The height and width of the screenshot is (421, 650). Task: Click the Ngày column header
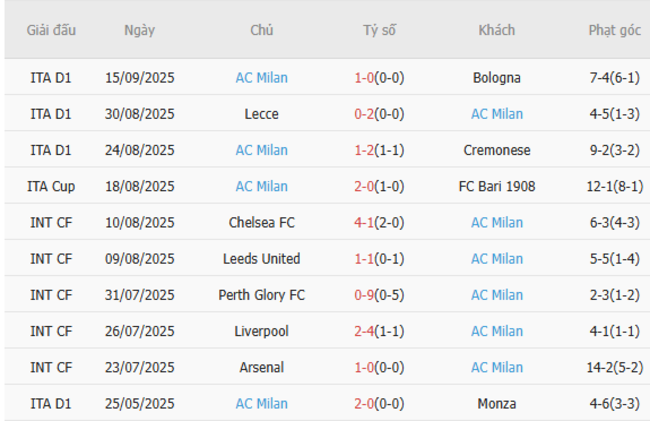pyautogui.click(x=139, y=30)
